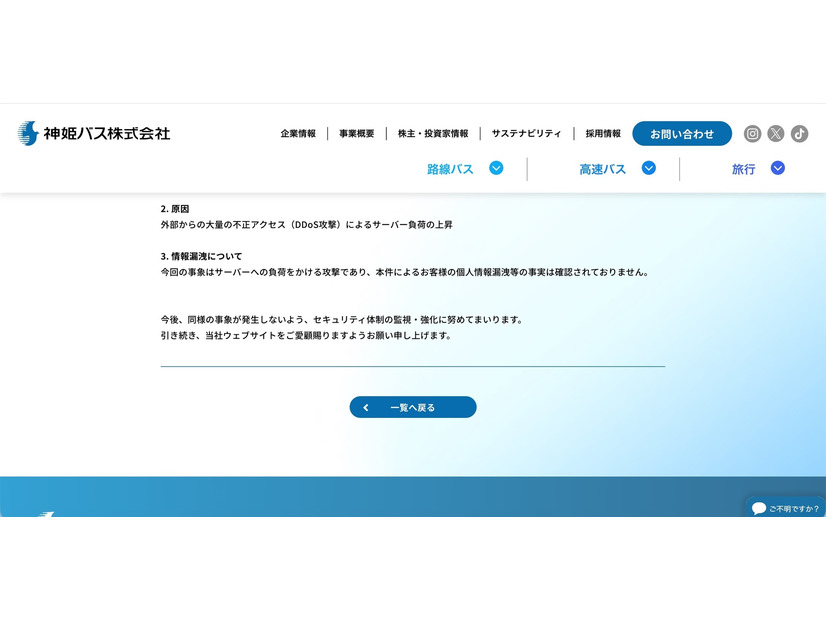Click the sentence starting 今回の事象はサーバー
The width and height of the screenshot is (826, 620).
[405, 272]
